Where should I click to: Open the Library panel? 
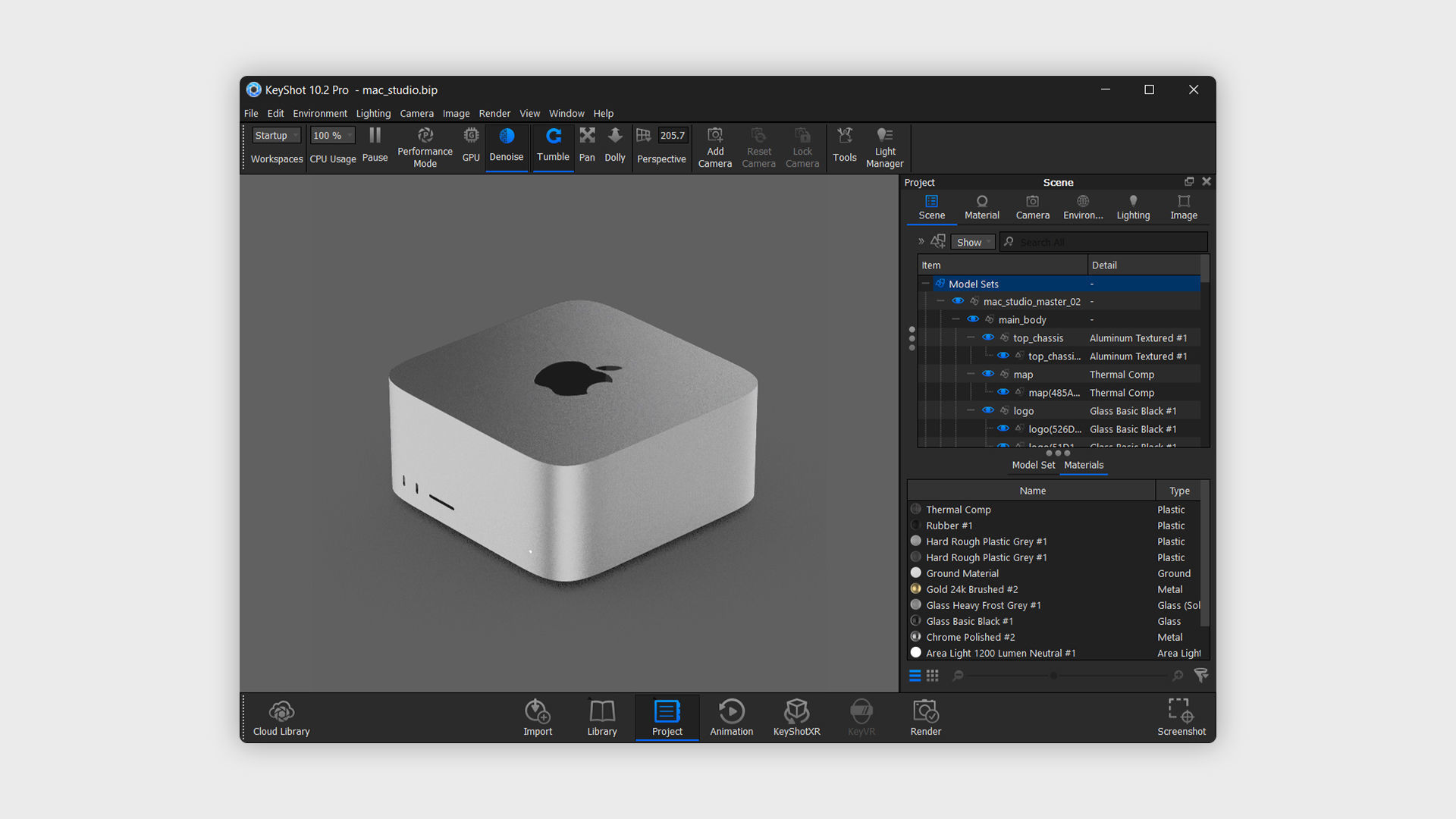(602, 717)
